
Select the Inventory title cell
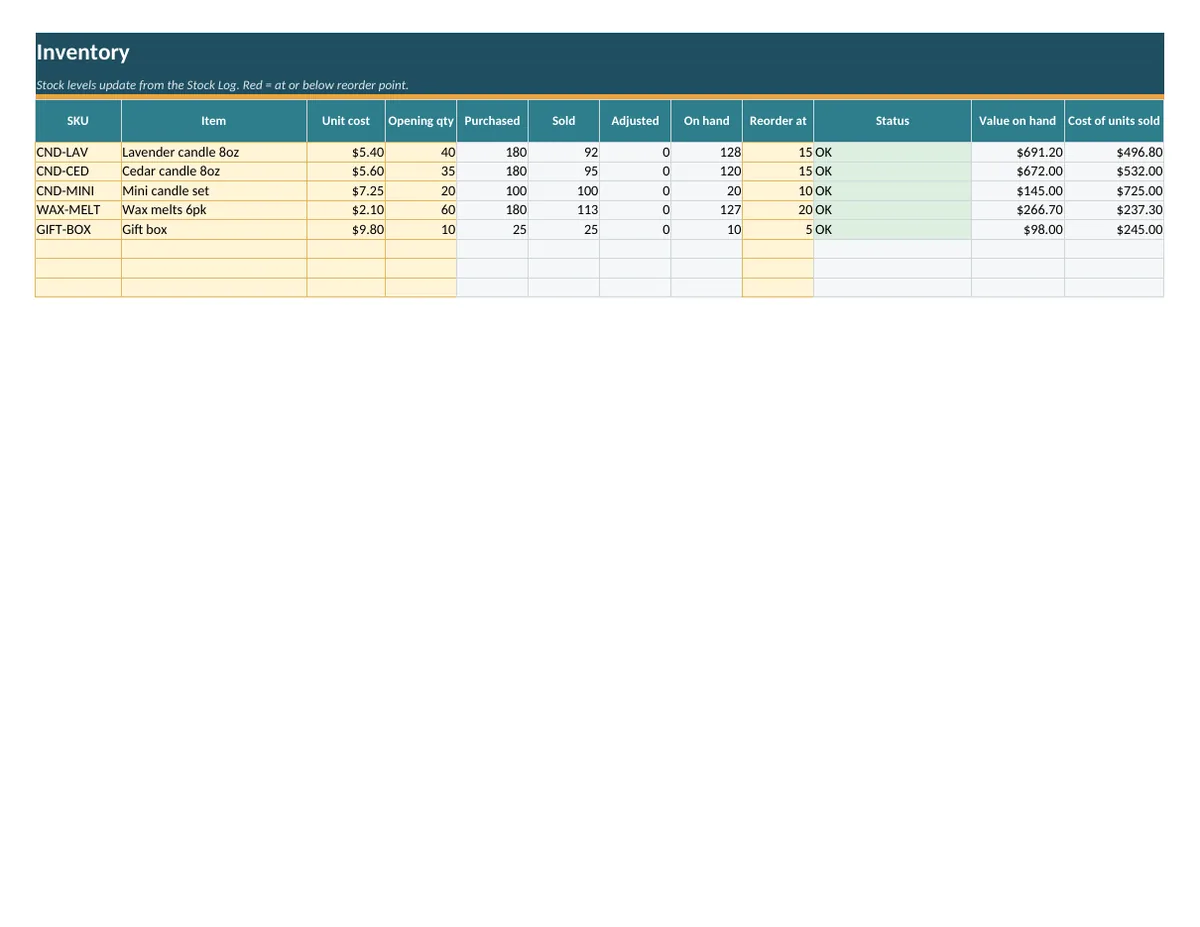coord(599,53)
